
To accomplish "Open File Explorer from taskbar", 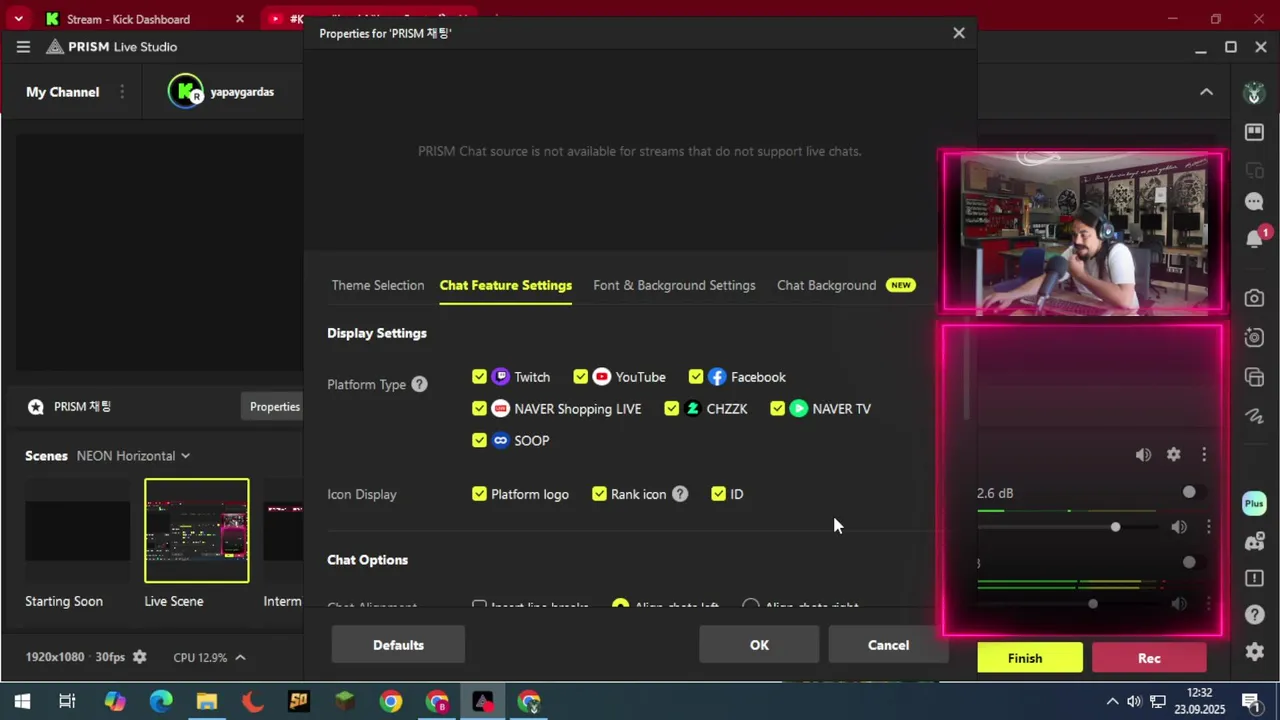I will pyautogui.click(x=207, y=702).
